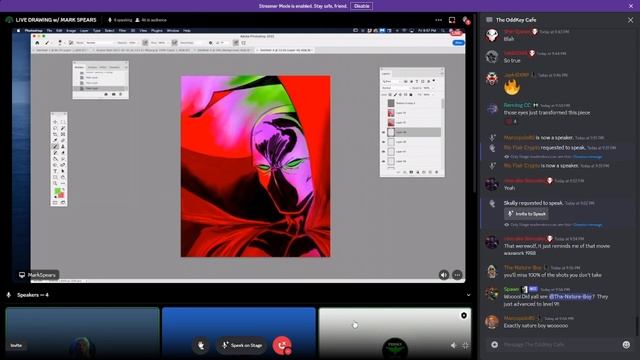Click the lock all padlock icon
This screenshot has height=360, width=640.
[411, 94]
